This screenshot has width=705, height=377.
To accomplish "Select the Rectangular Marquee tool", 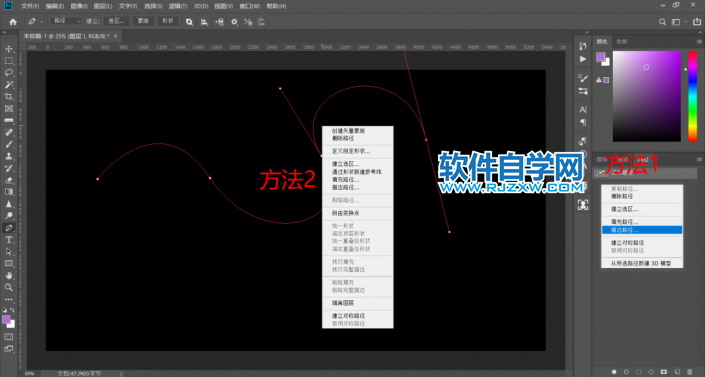I will (x=9, y=61).
